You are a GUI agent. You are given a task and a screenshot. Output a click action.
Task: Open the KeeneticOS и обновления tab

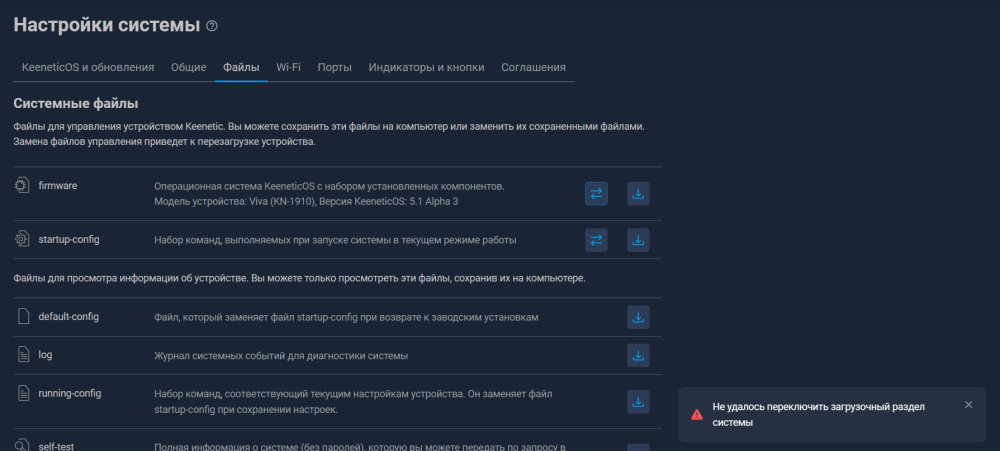pyautogui.click(x=88, y=67)
